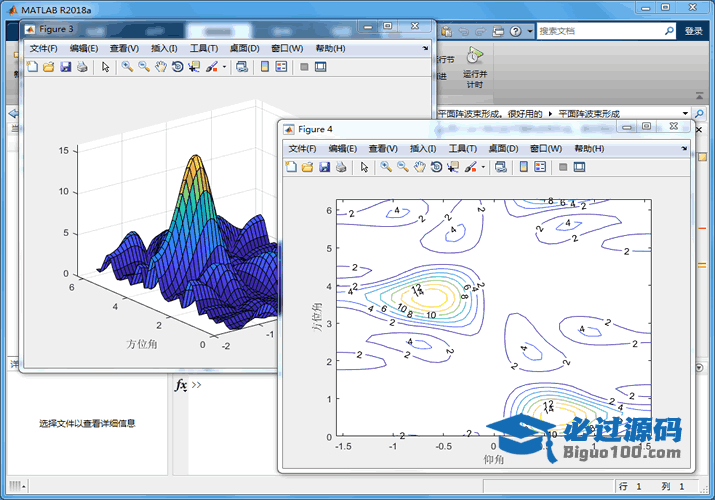Open 查看(V) menu in Figure 3

point(124,48)
